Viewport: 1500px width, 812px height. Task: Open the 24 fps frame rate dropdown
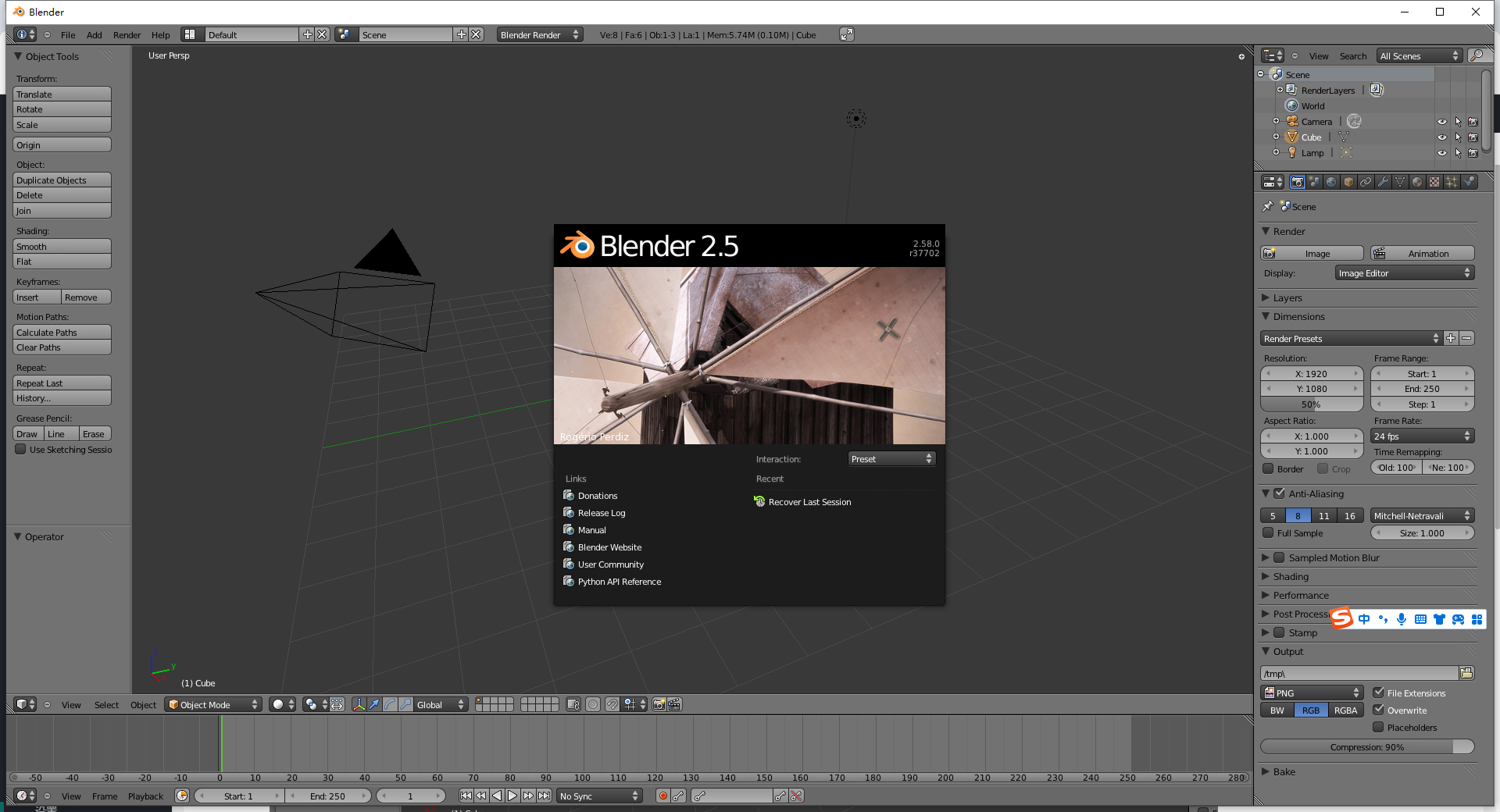click(x=1422, y=436)
